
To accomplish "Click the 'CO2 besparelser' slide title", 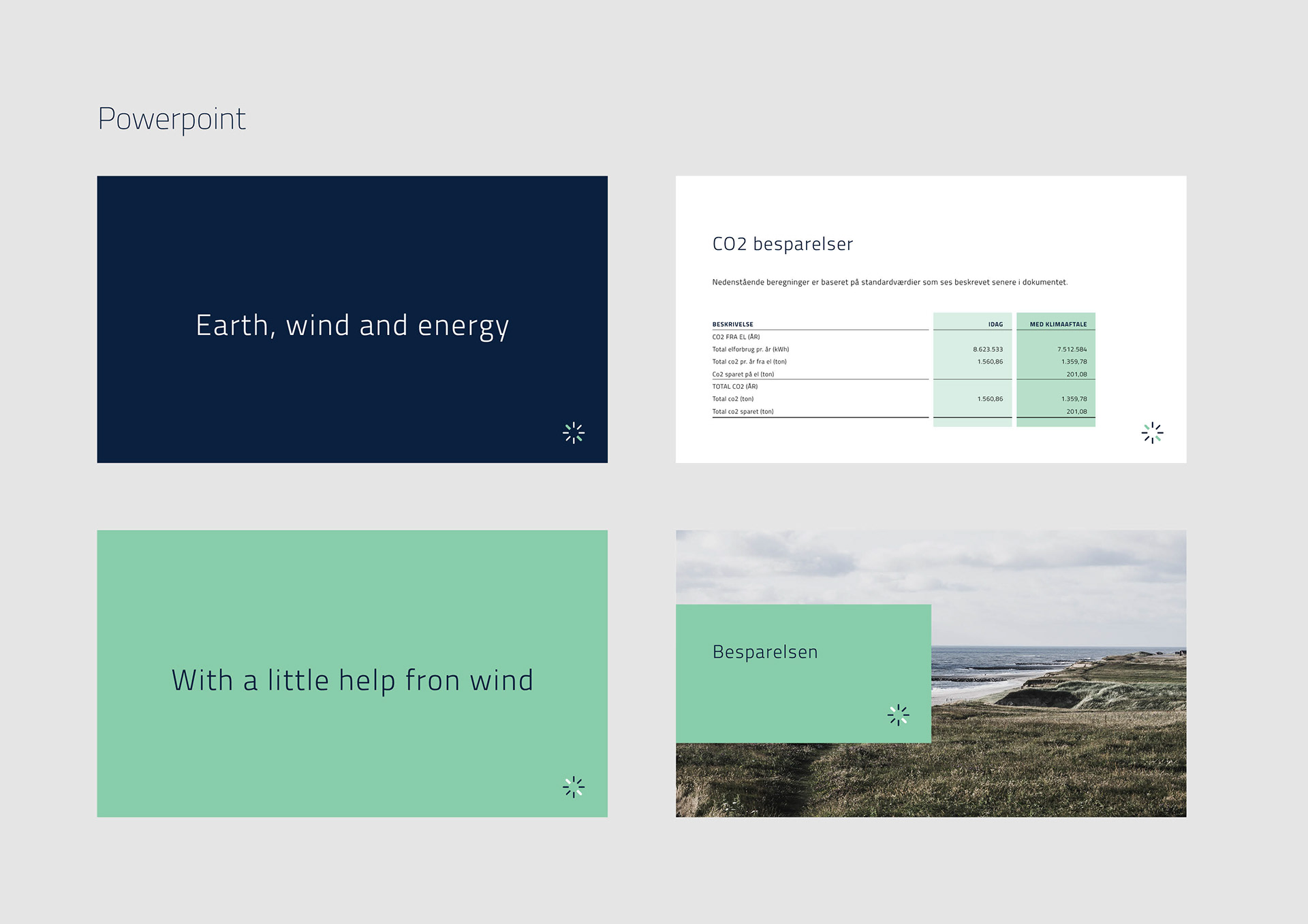I will (x=782, y=244).
